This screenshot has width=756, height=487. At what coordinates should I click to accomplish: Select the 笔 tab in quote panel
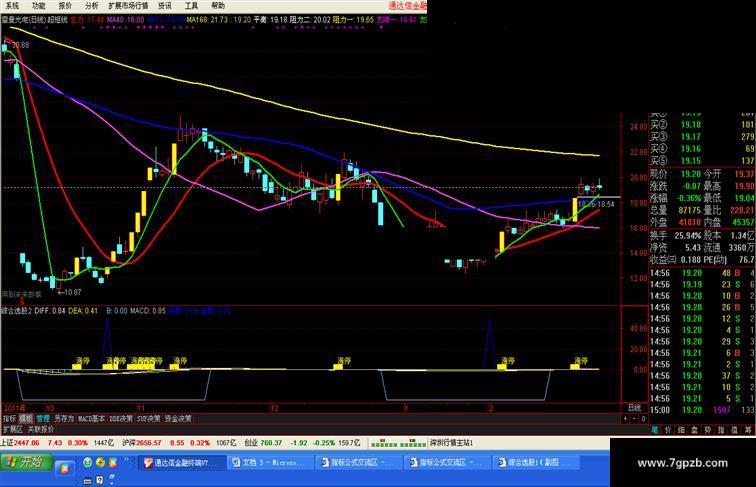[655, 429]
